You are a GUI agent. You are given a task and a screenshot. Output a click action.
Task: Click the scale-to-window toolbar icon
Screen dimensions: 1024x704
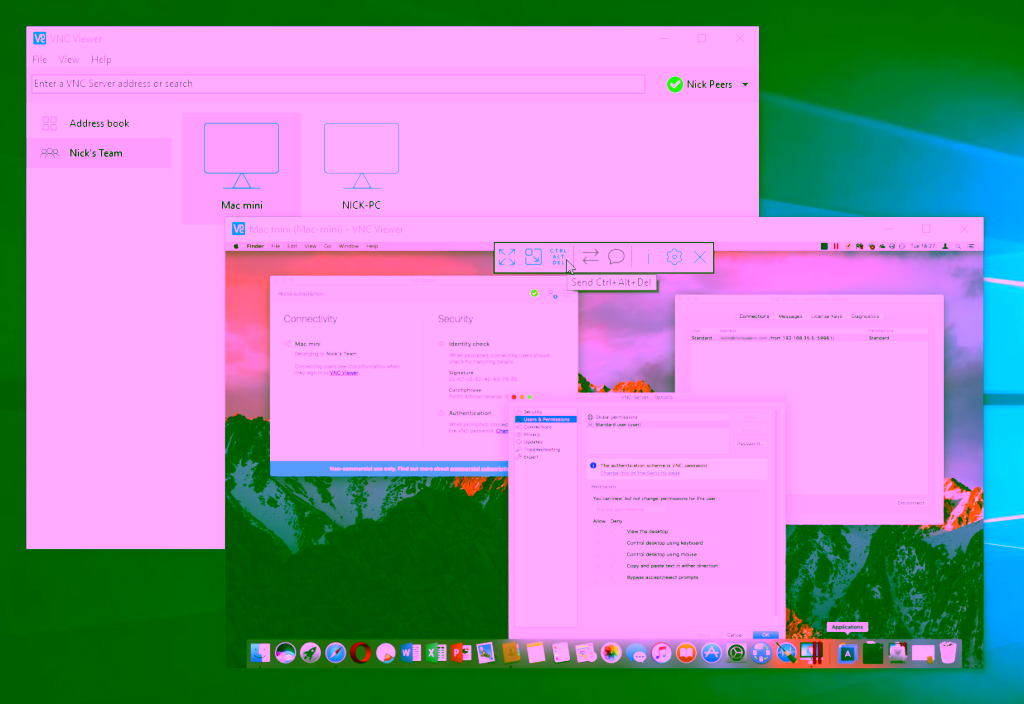click(x=533, y=258)
